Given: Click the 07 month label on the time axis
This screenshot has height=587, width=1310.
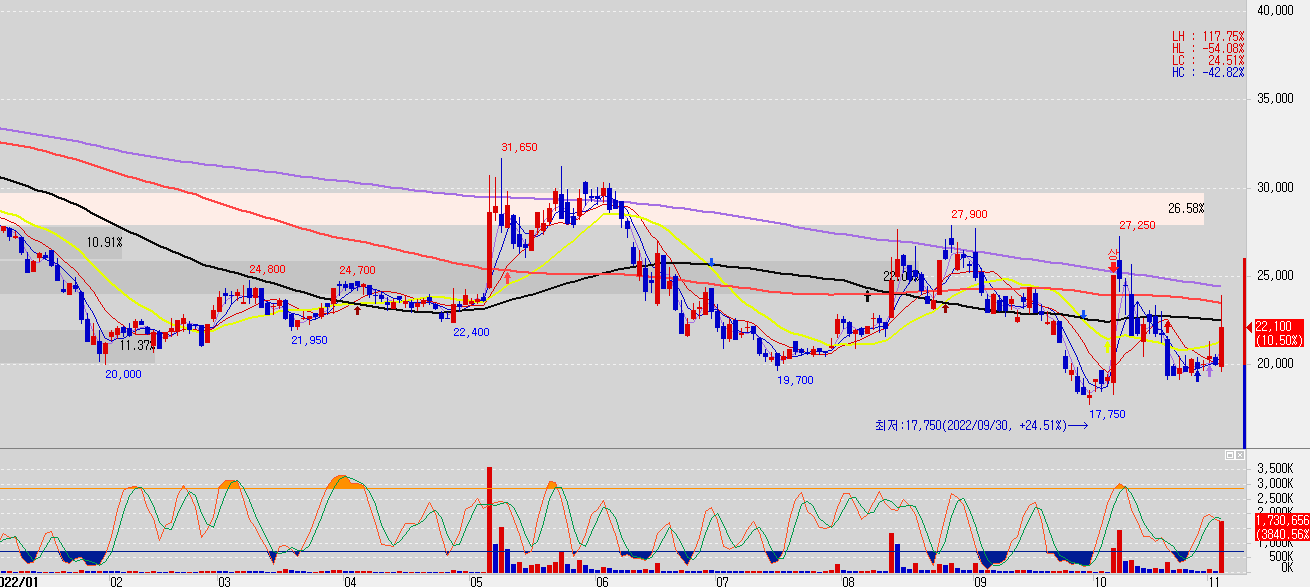Looking at the screenshot, I should pos(722,580).
